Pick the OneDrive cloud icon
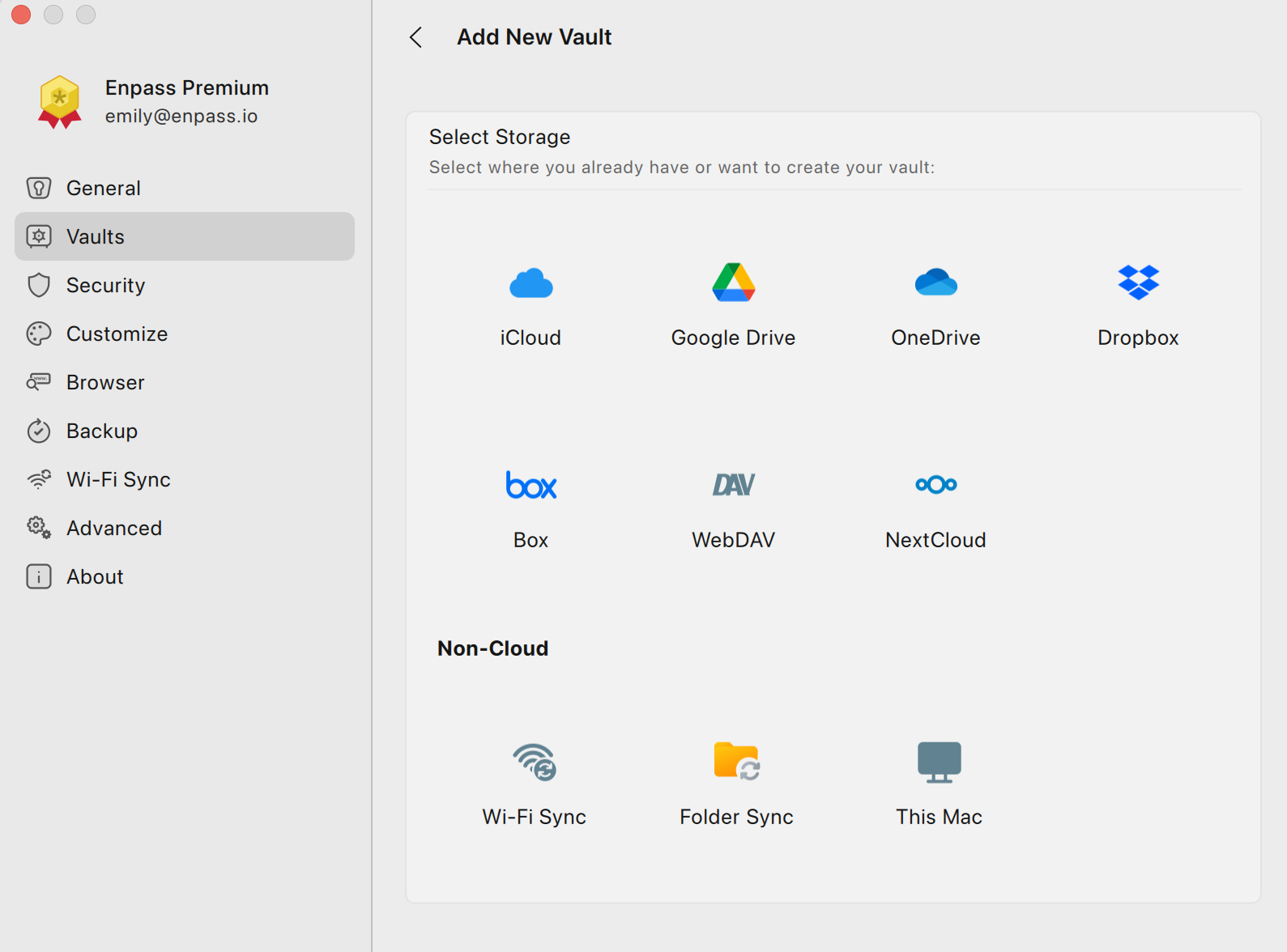 pos(936,283)
